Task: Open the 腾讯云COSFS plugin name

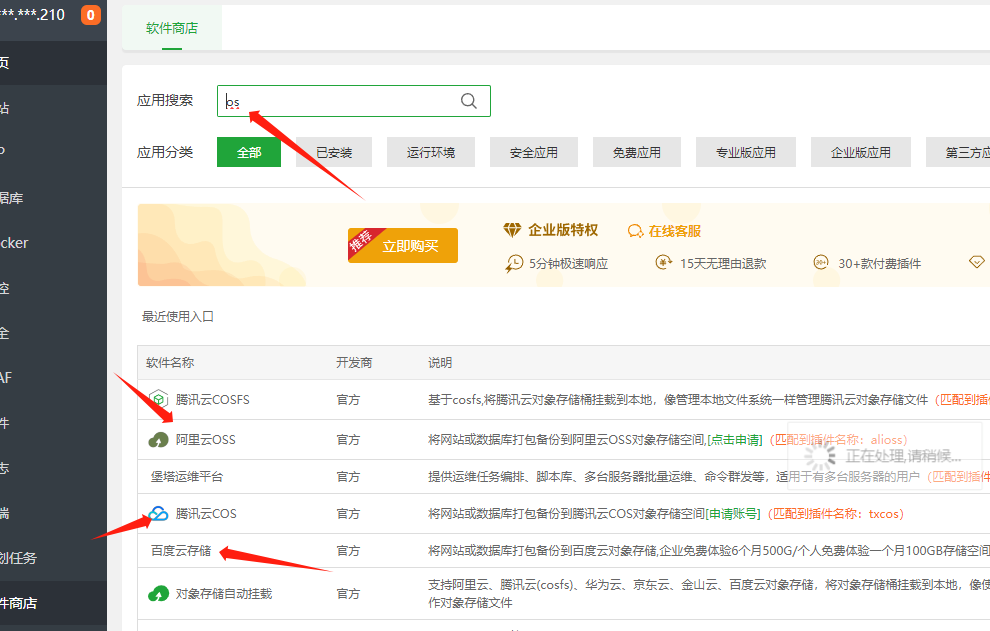Action: 212,399
